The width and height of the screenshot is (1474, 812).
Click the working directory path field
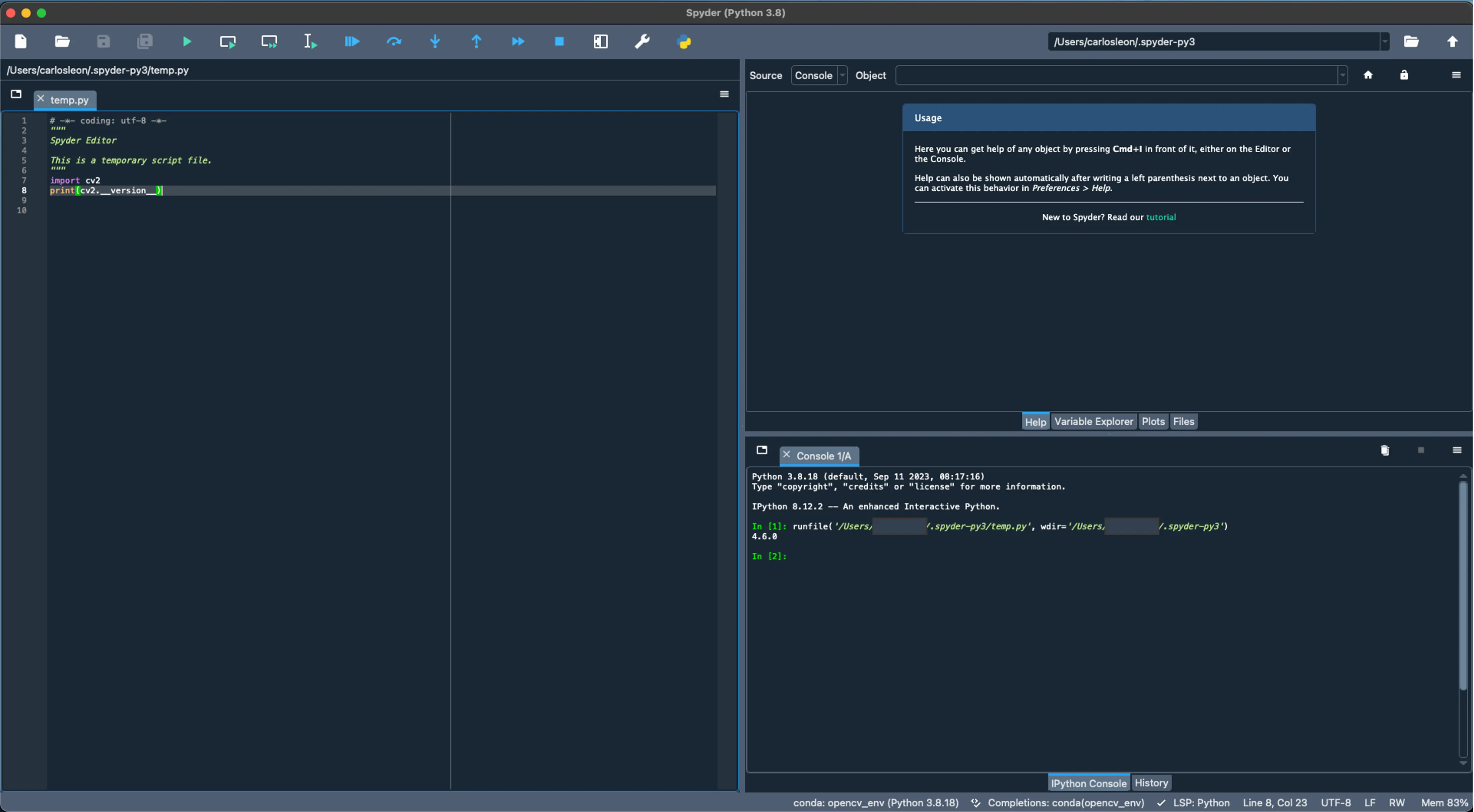(x=1214, y=41)
